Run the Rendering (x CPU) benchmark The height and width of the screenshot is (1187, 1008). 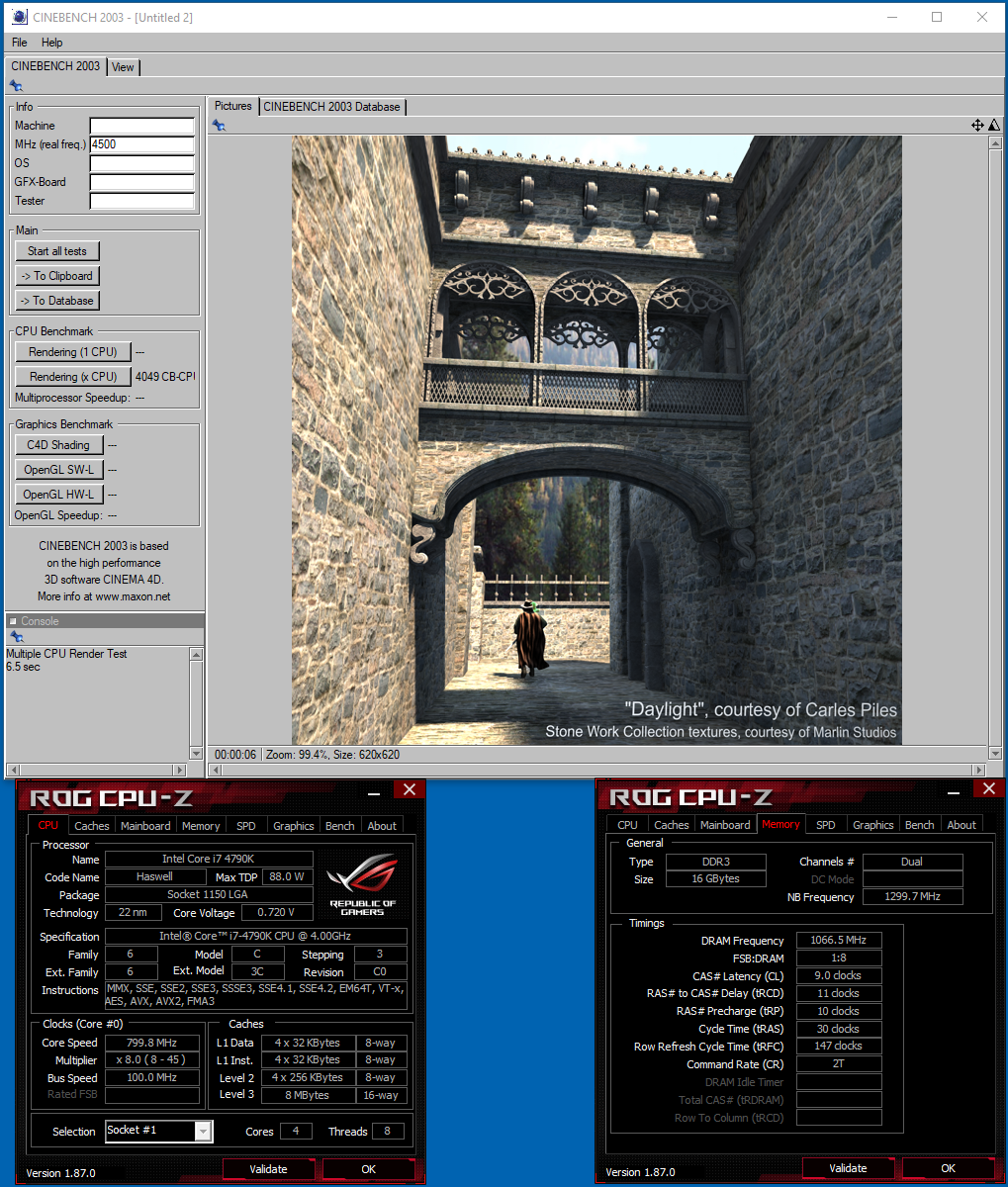[73, 377]
